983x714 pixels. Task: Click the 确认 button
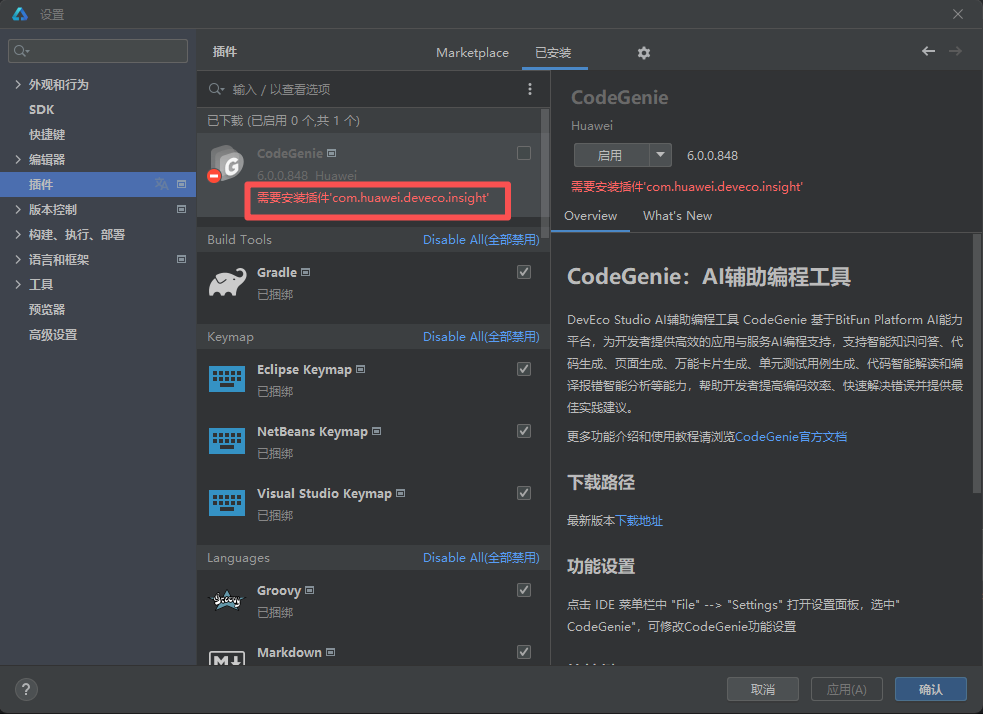pyautogui.click(x=930, y=689)
